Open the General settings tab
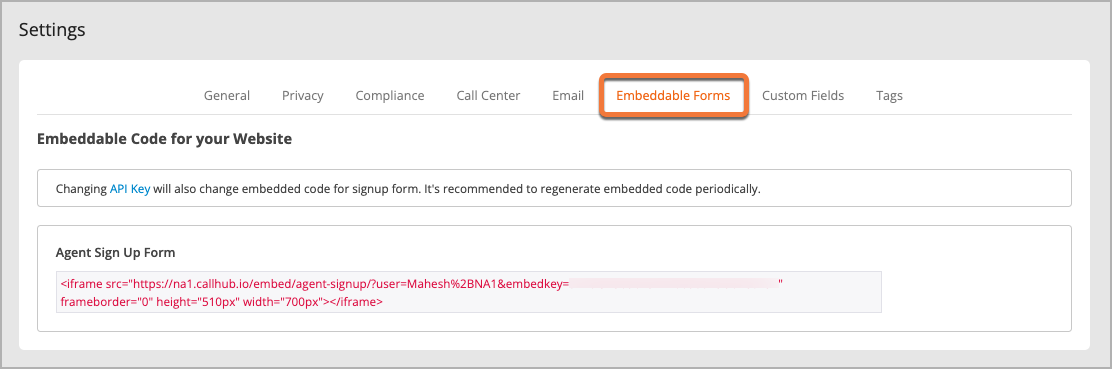The height and width of the screenshot is (369, 1112). [227, 95]
